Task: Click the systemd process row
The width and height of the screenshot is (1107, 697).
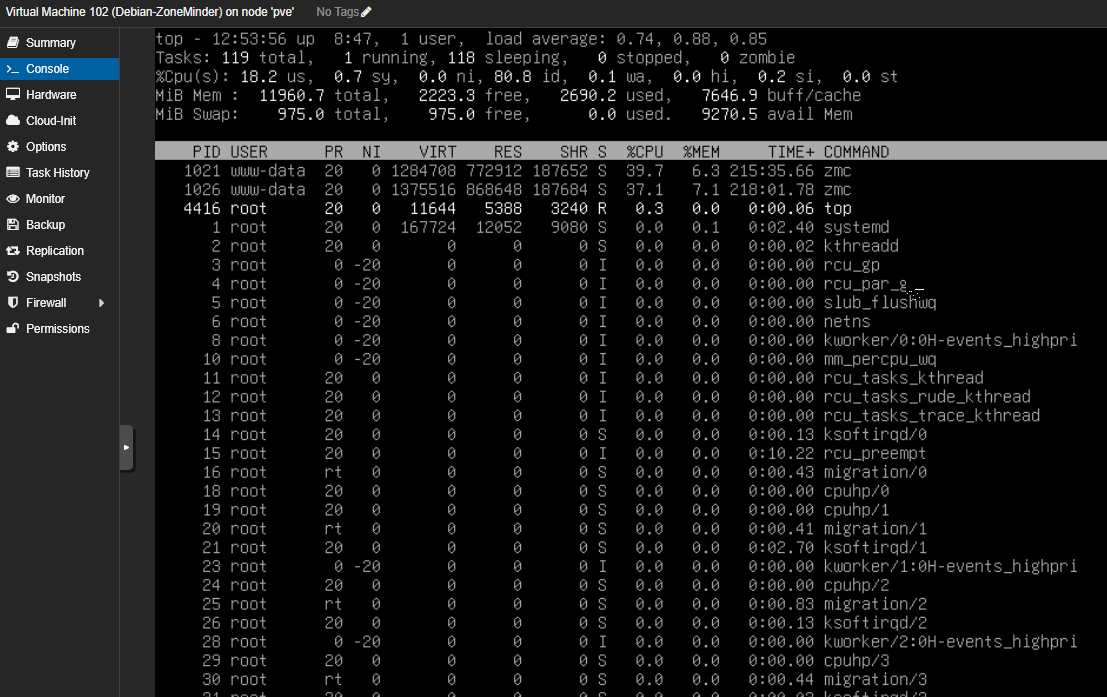Action: pyautogui.click(x=550, y=227)
